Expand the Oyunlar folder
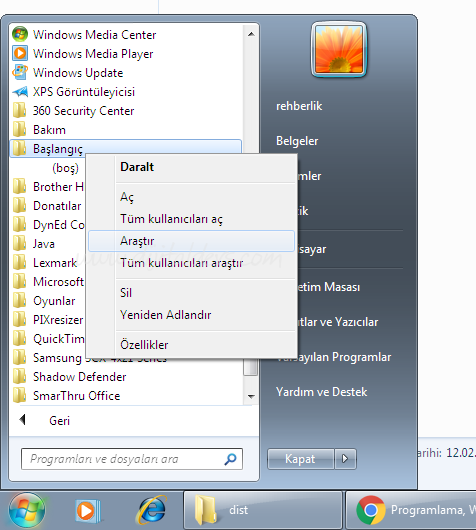The image size is (476, 530). click(54, 301)
